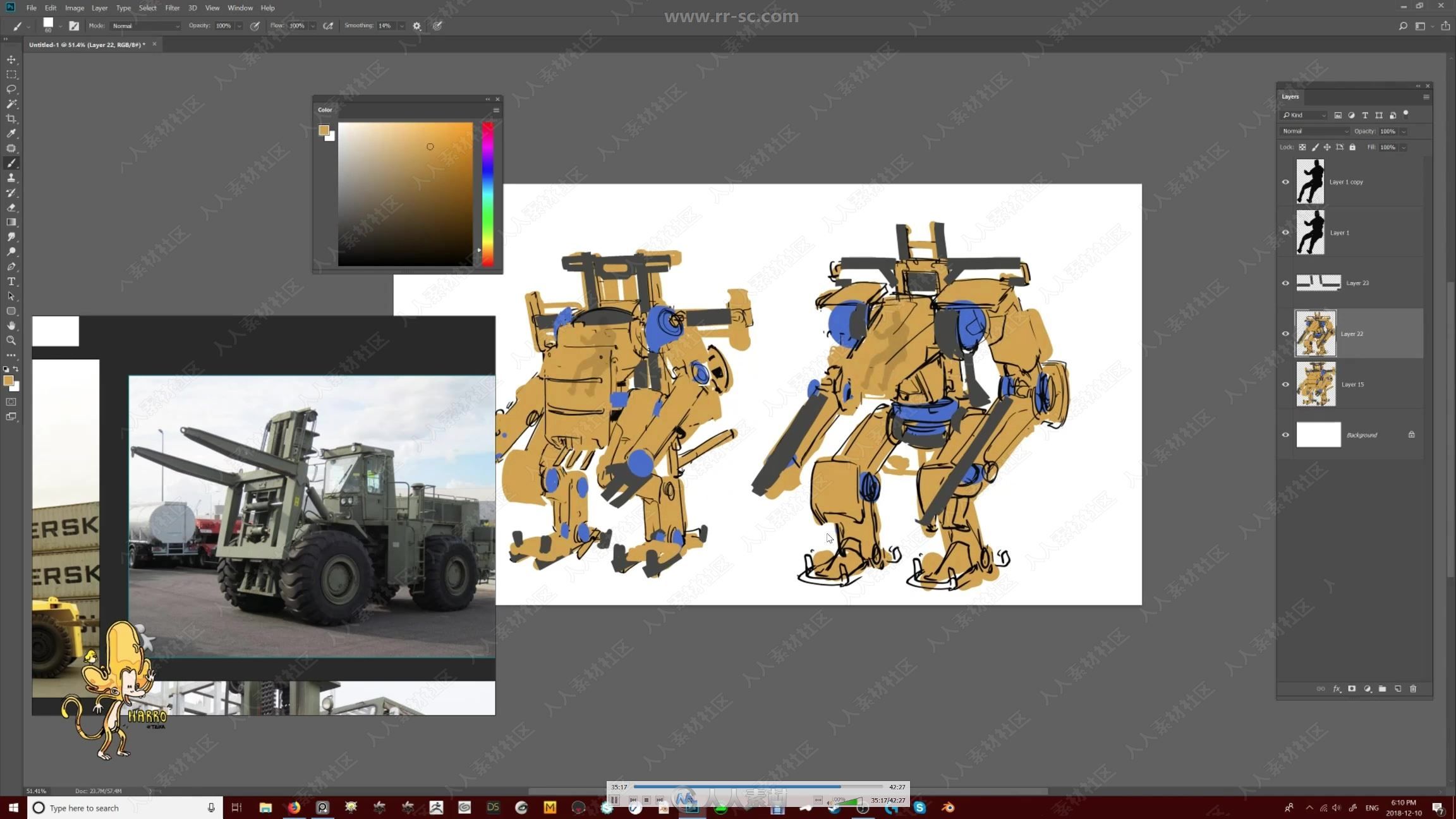Open the Image menu
Viewport: 1456px width, 819px height.
point(75,8)
